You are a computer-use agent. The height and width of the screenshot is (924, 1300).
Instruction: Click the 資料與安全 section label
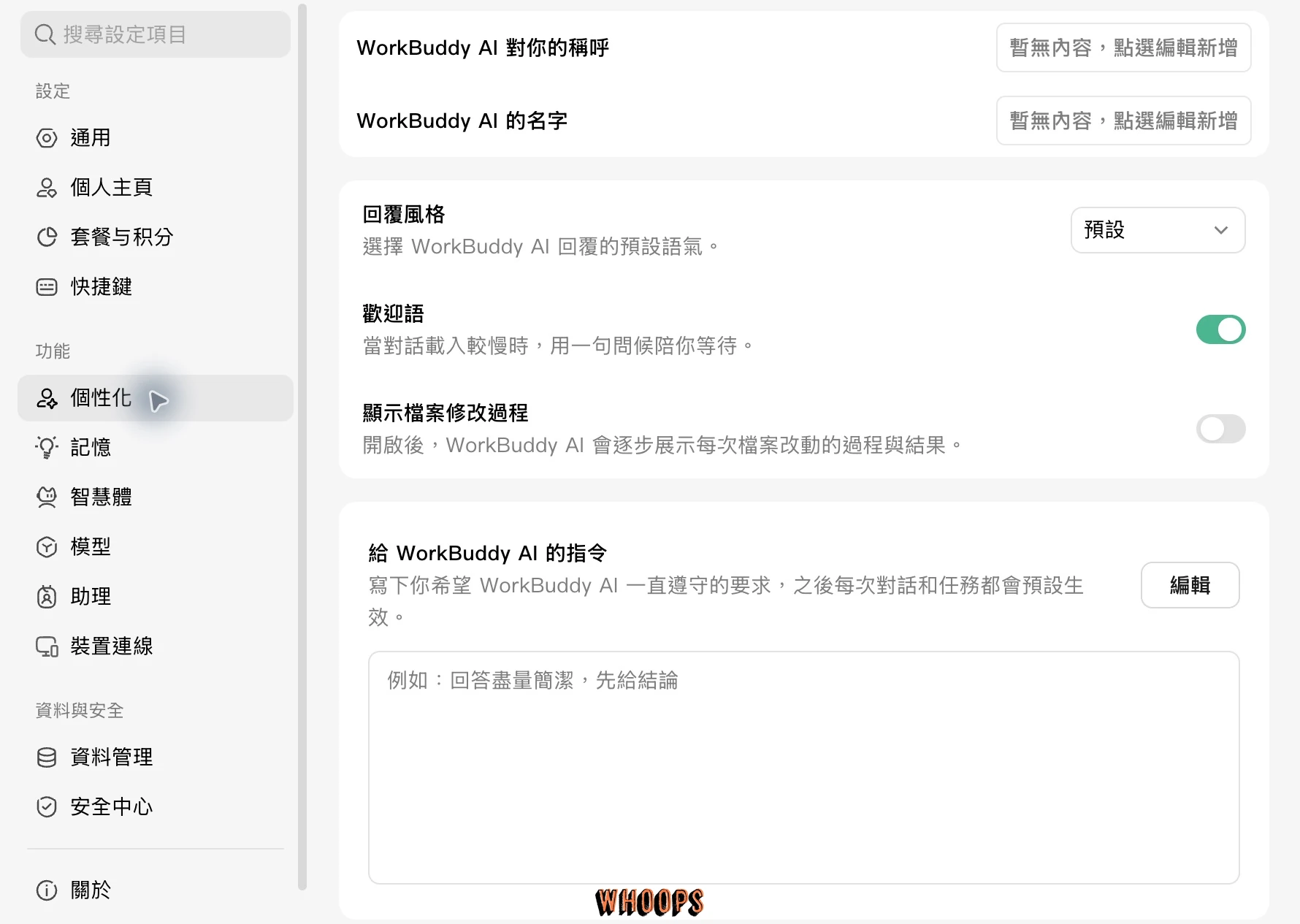(x=80, y=711)
